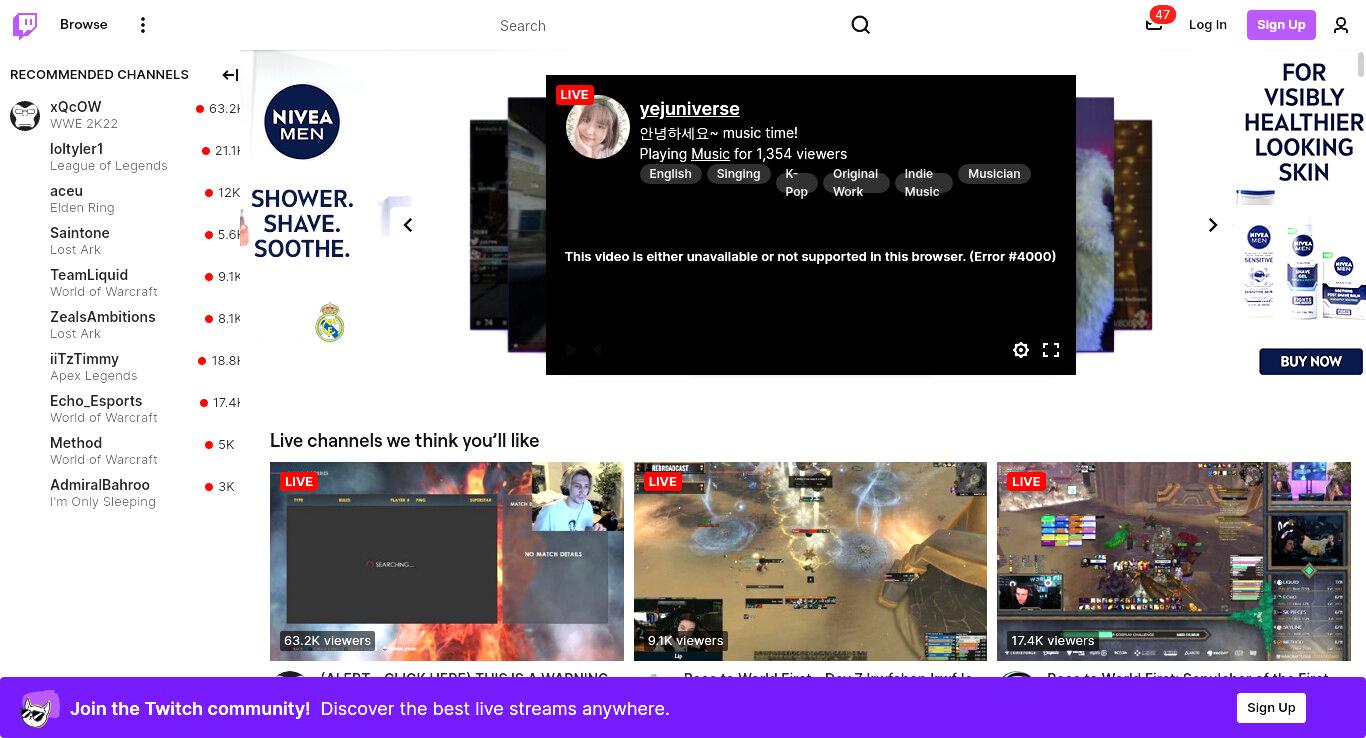This screenshot has width=1366, height=738.
Task: Click Sign Up in the purple banner
Action: (1271, 708)
